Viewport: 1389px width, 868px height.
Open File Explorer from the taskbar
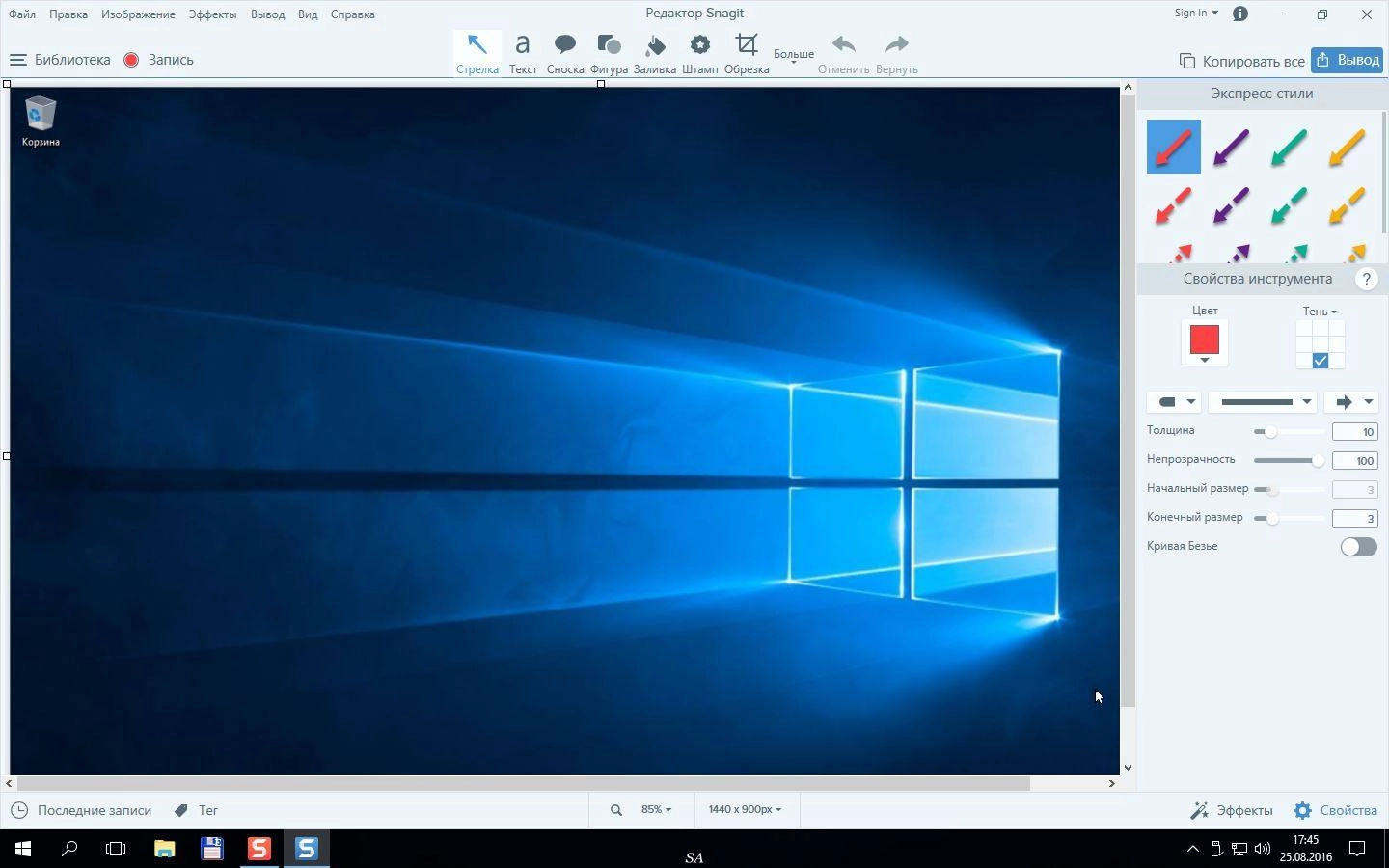165,849
